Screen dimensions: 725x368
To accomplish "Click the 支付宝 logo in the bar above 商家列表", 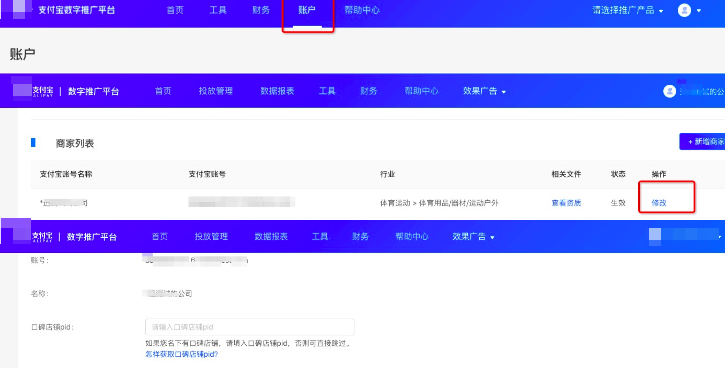I will (x=43, y=91).
